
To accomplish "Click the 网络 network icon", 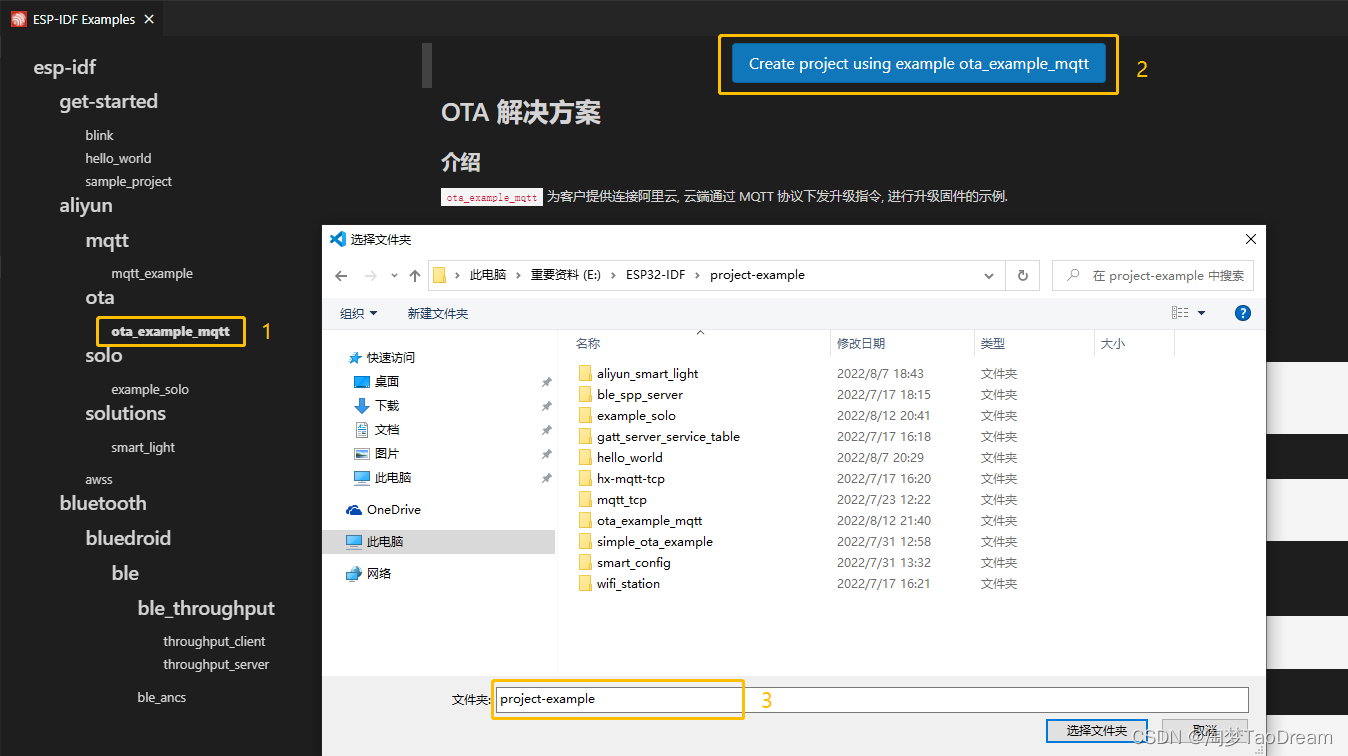I will (354, 574).
